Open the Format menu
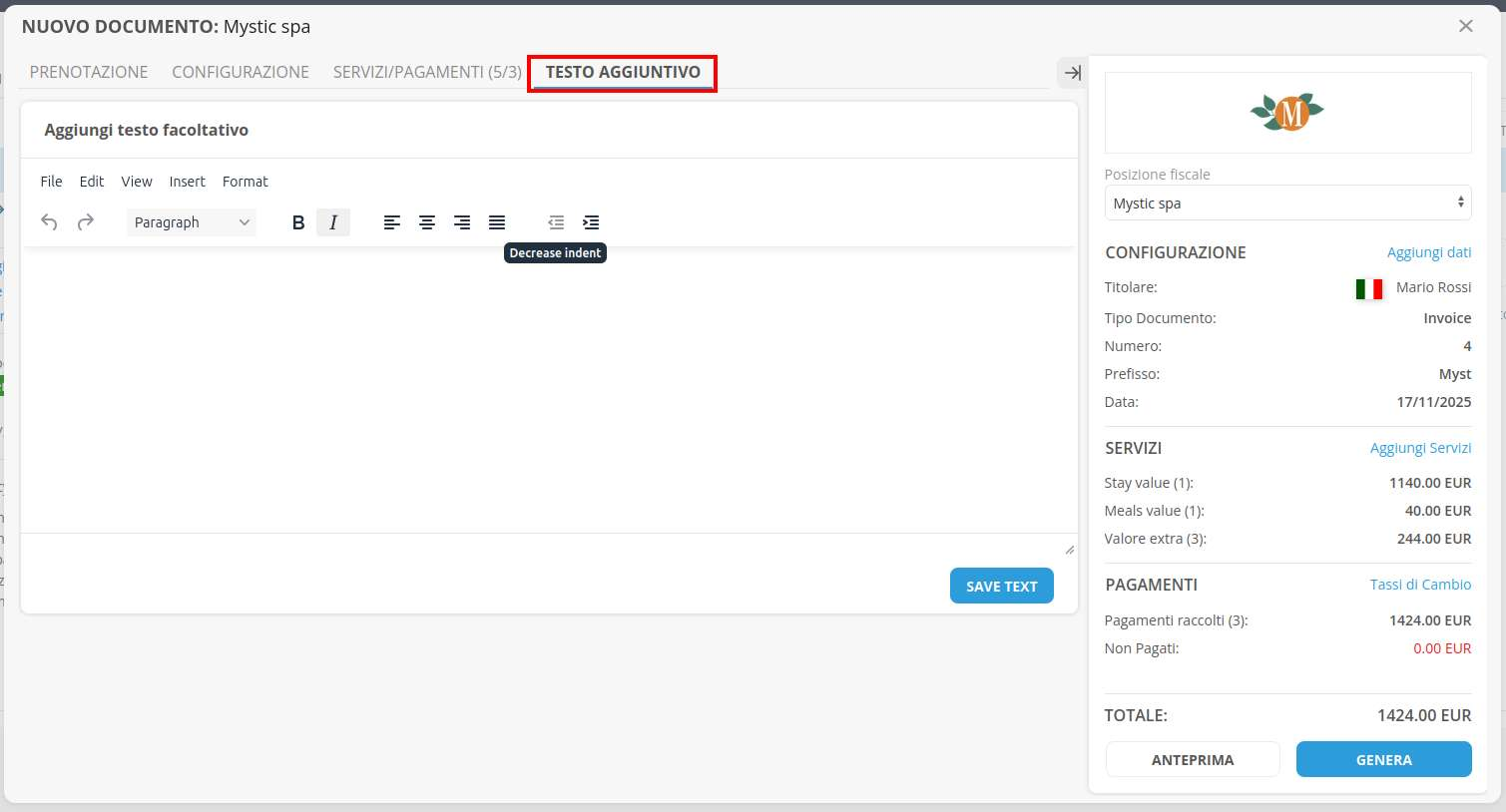This screenshot has height=812, width=1506. click(245, 182)
